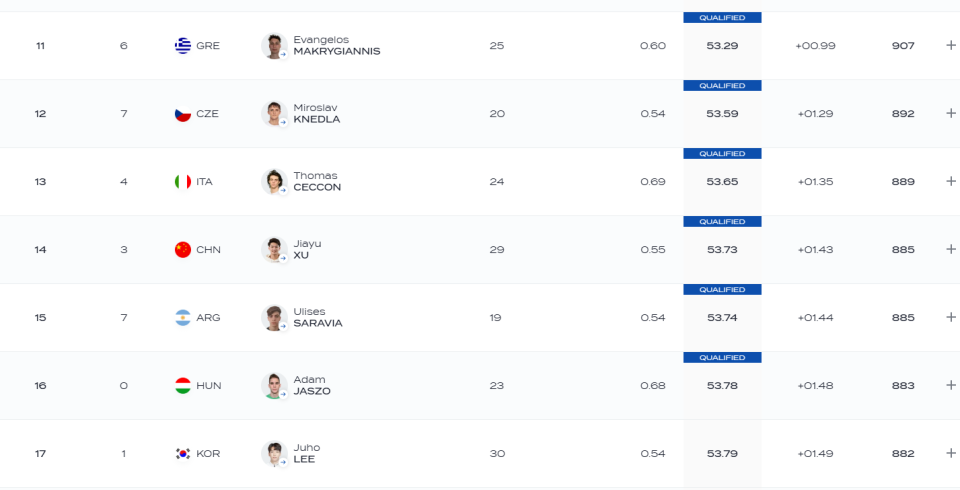Open Jiayu Xu's row expander plus
This screenshot has width=960, height=490.
pyautogui.click(x=951, y=249)
